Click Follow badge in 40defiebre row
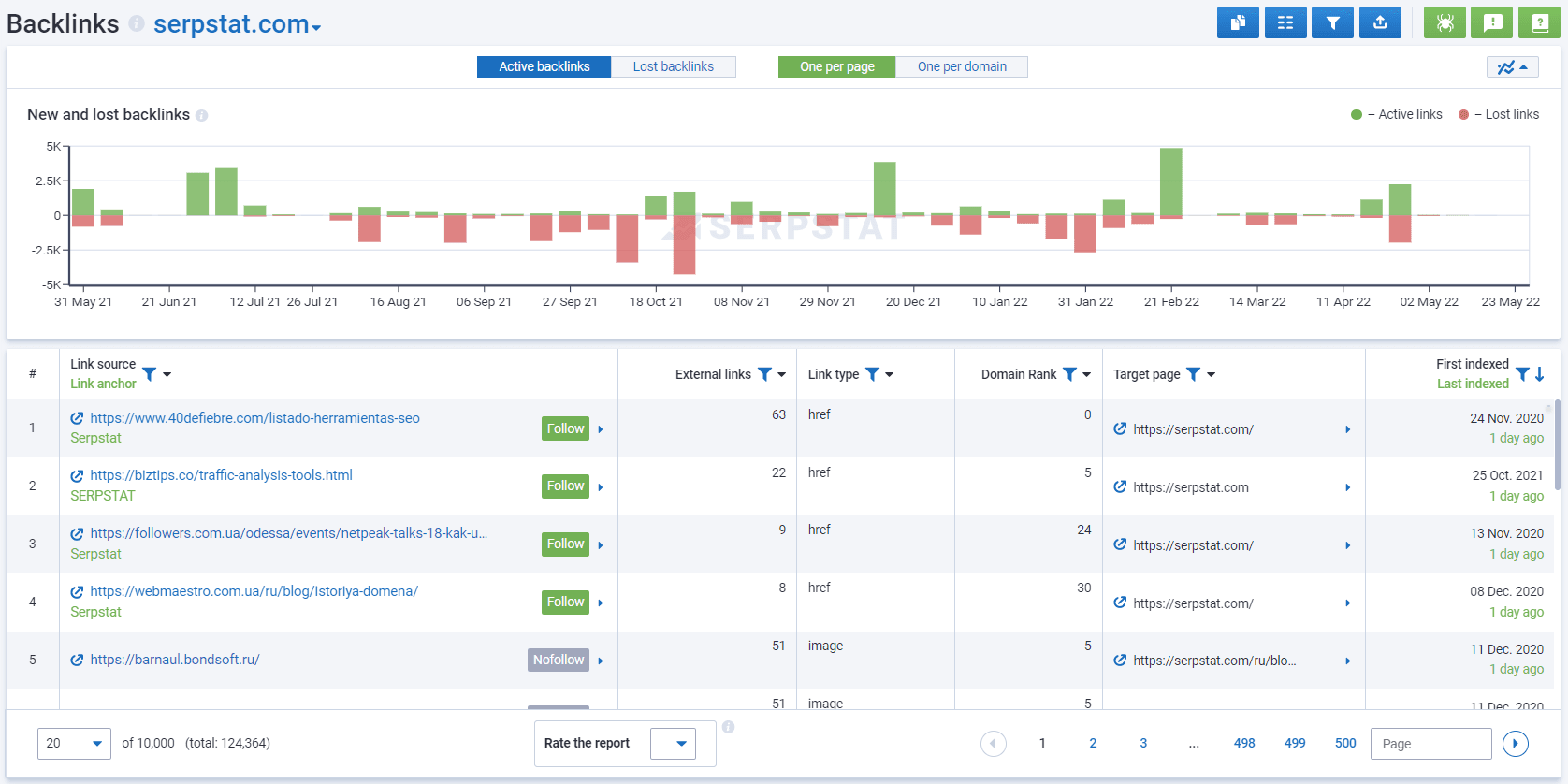 click(x=566, y=428)
